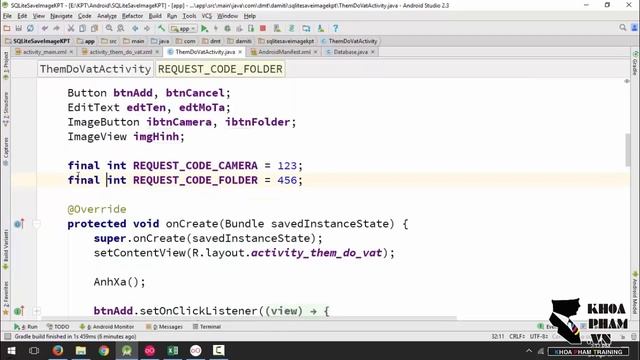640x360 pixels.
Task: Click the editor vertical scrollbar thumb
Action: (x=627, y=150)
